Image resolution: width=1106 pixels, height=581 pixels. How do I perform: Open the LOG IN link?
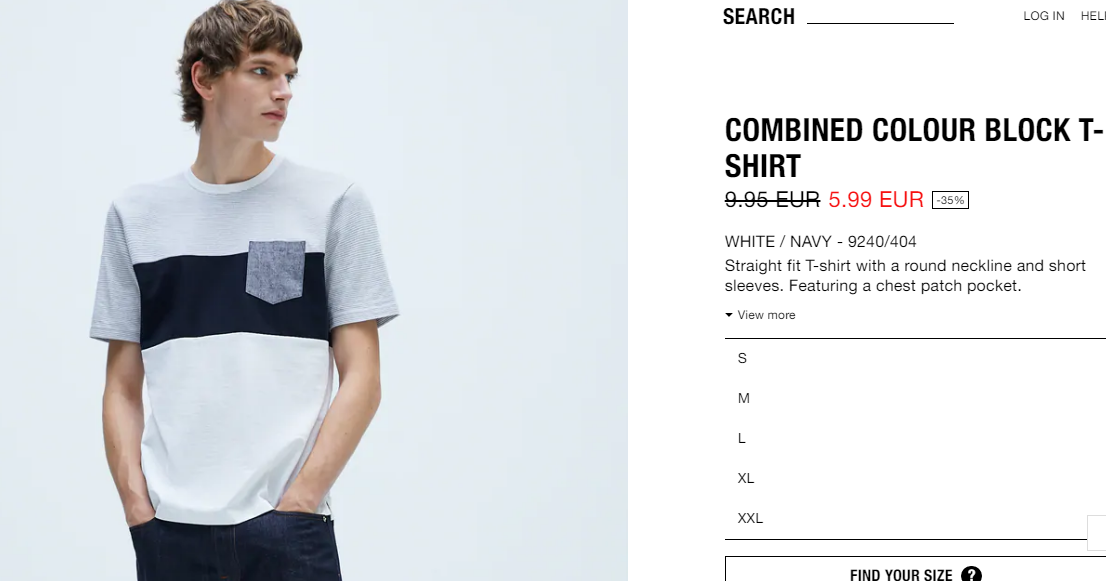[x=1044, y=16]
